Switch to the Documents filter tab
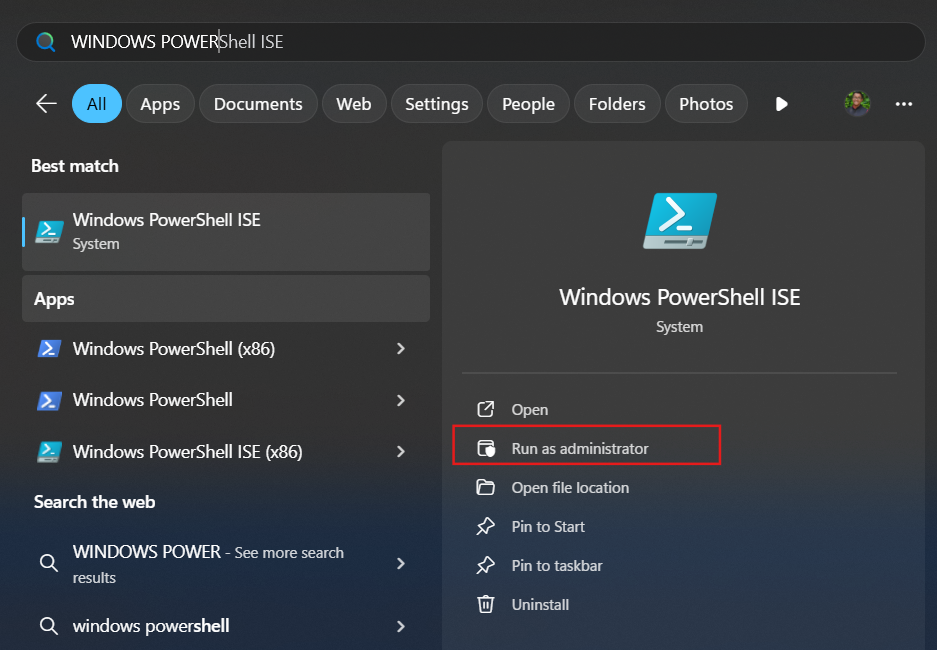937x650 pixels. click(x=258, y=104)
